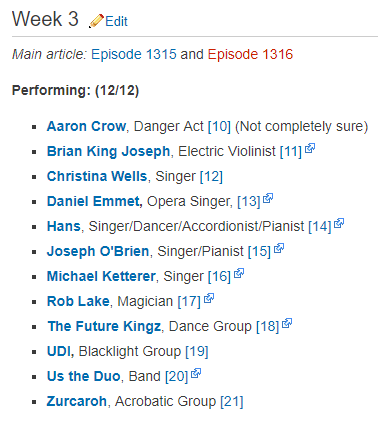Click external link icon after Joseph O'Brien reference

[x=279, y=248]
